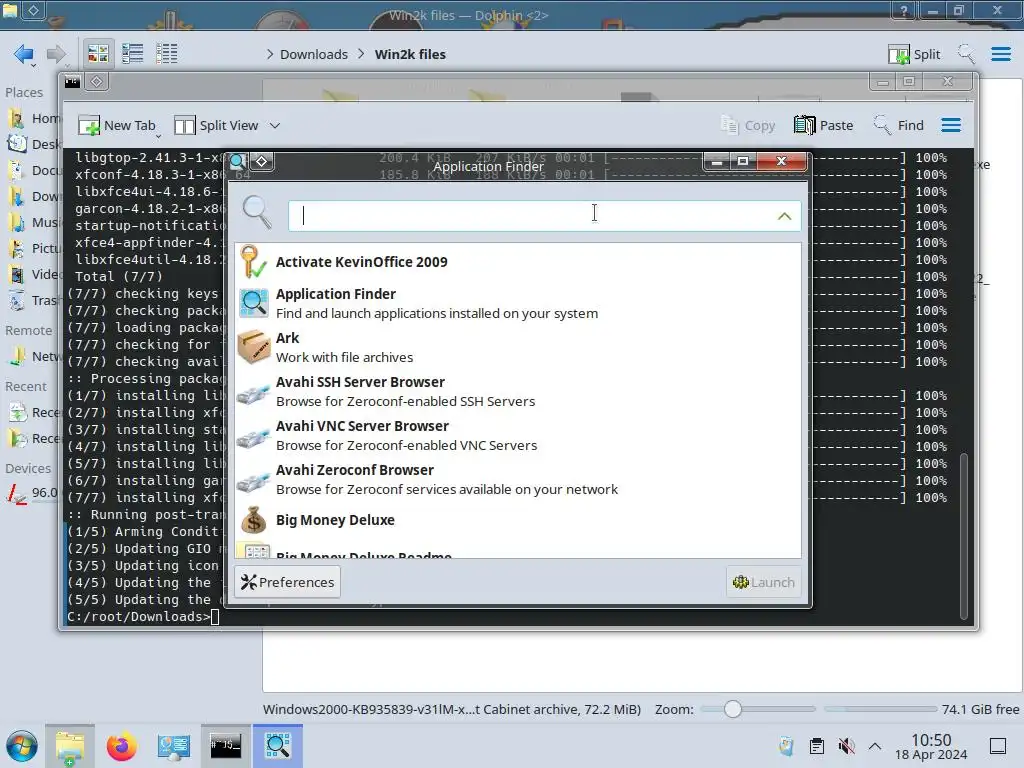Unmute audio volume tray icon
Screen dimensions: 1024x768
pos(846,746)
